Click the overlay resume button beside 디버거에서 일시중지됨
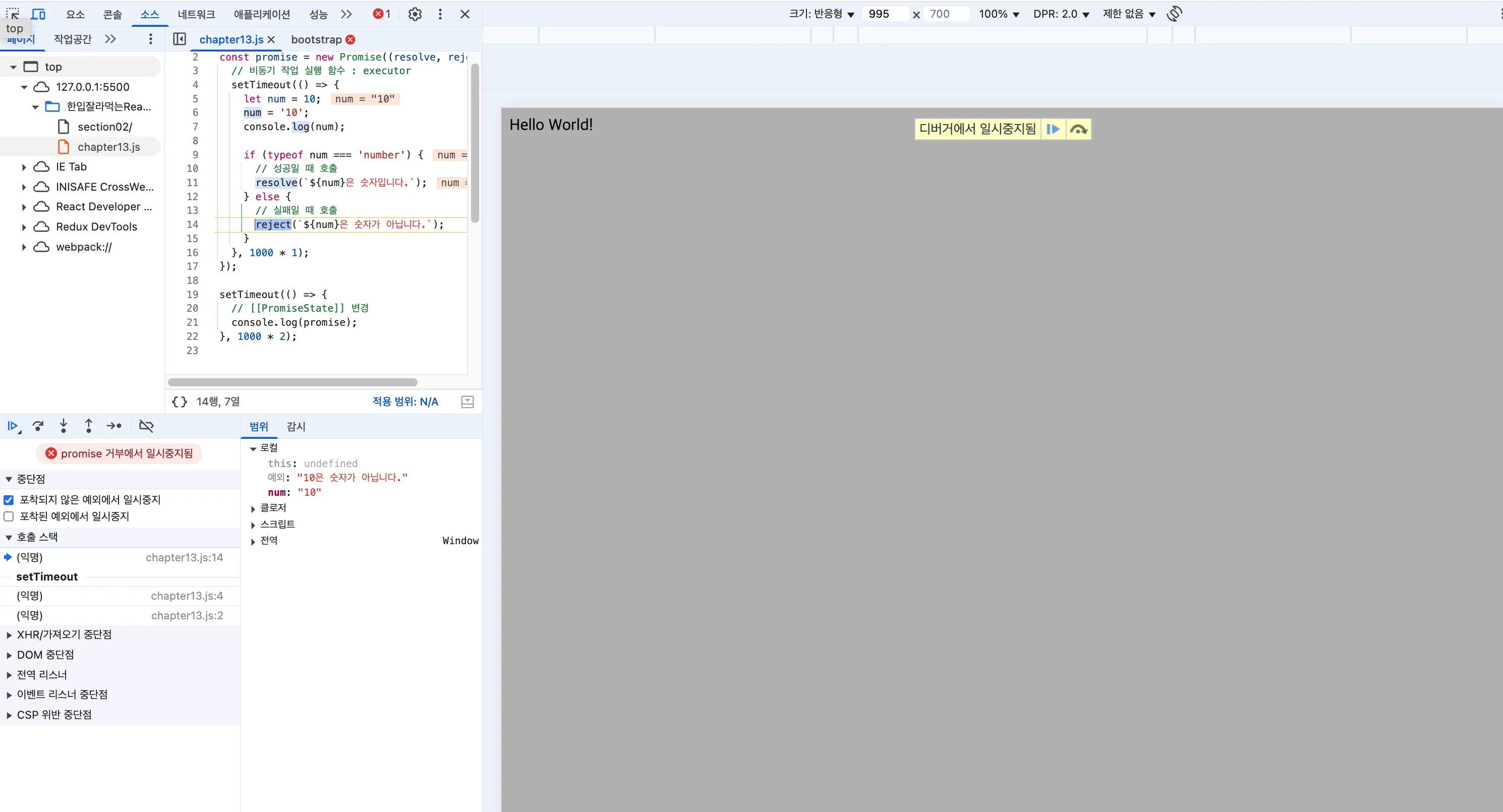Image resolution: width=1503 pixels, height=812 pixels. 1053,129
